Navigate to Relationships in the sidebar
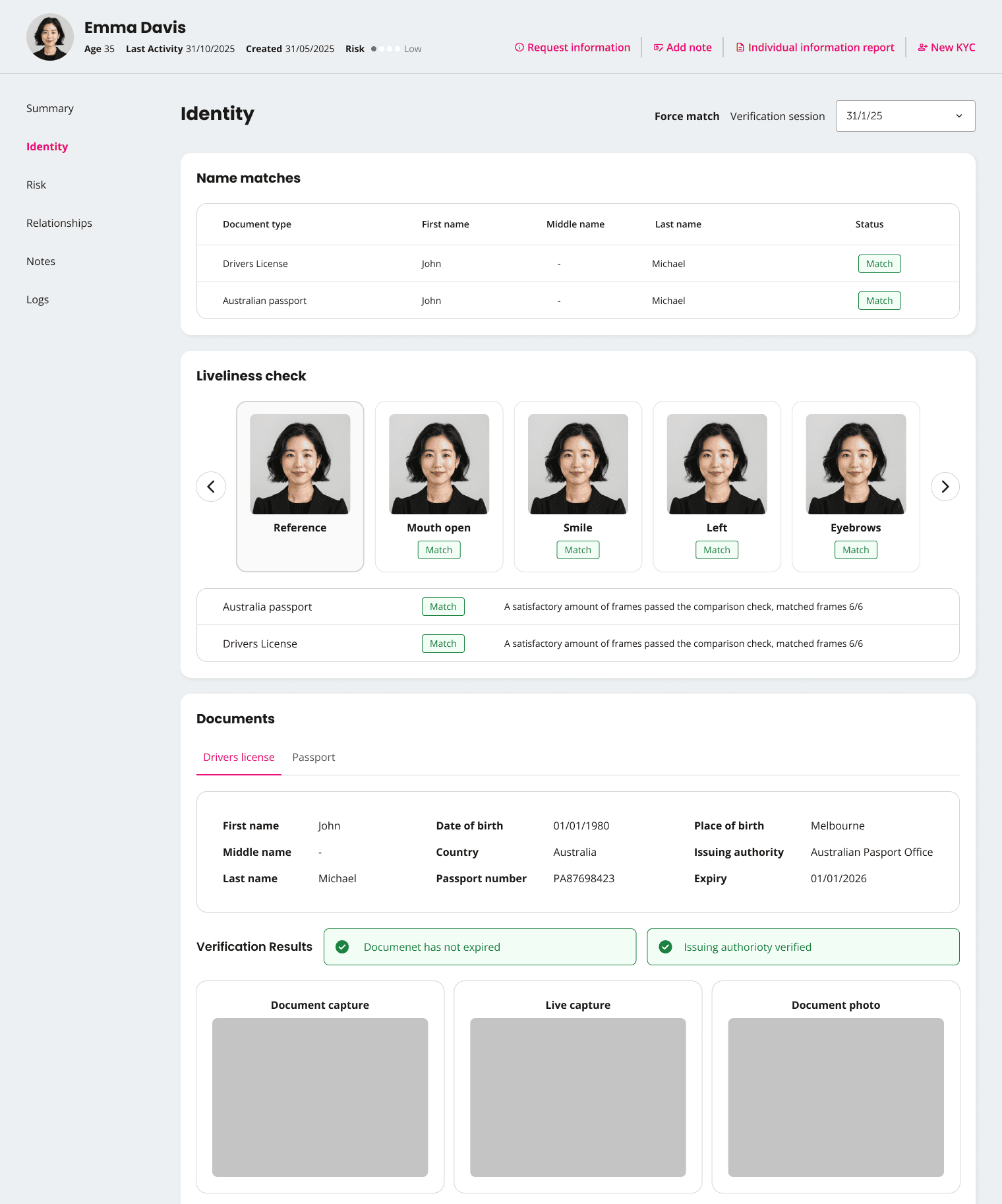Viewport: 1002px width, 1204px height. point(59,224)
